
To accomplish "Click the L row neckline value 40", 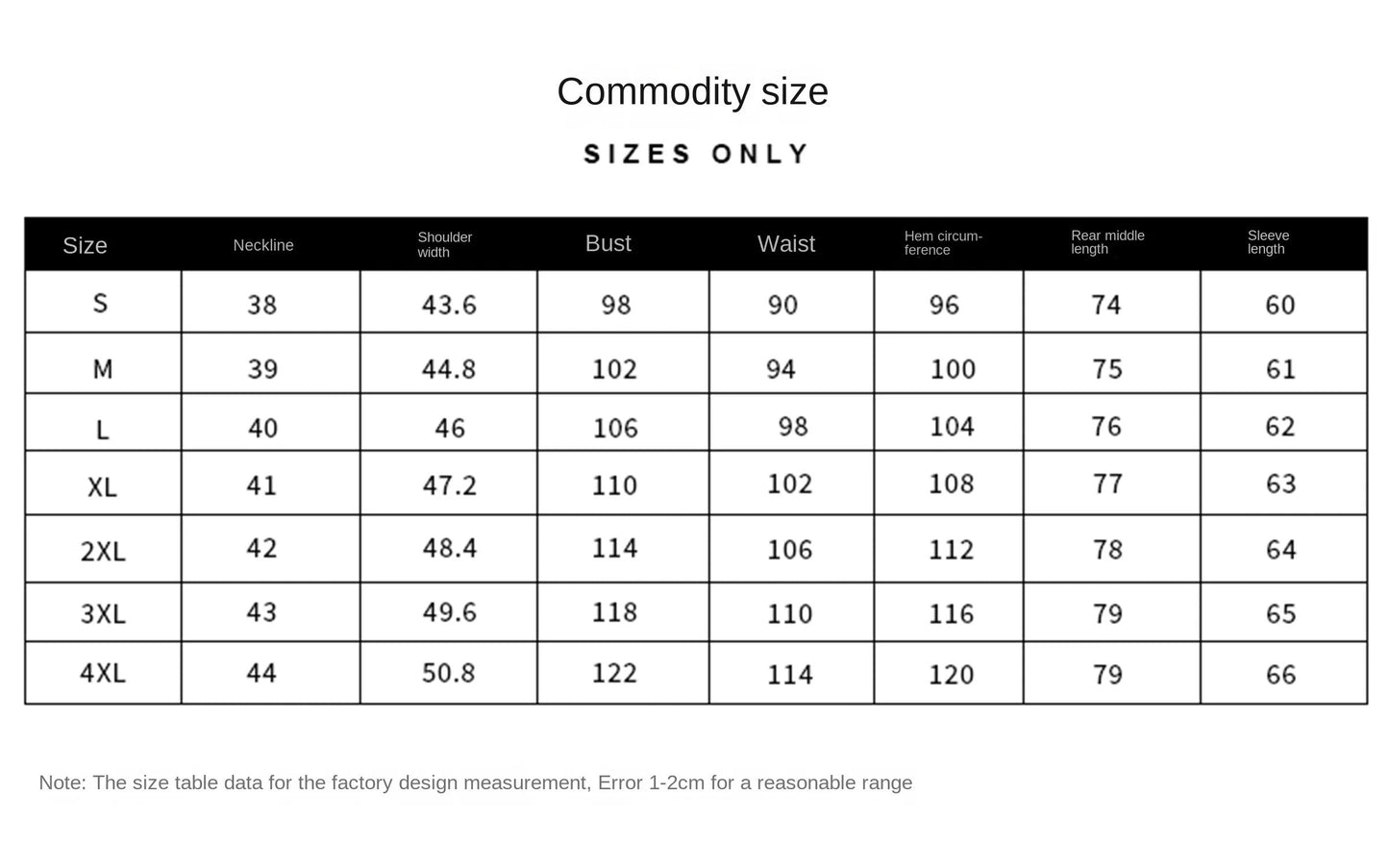I will (x=262, y=427).
